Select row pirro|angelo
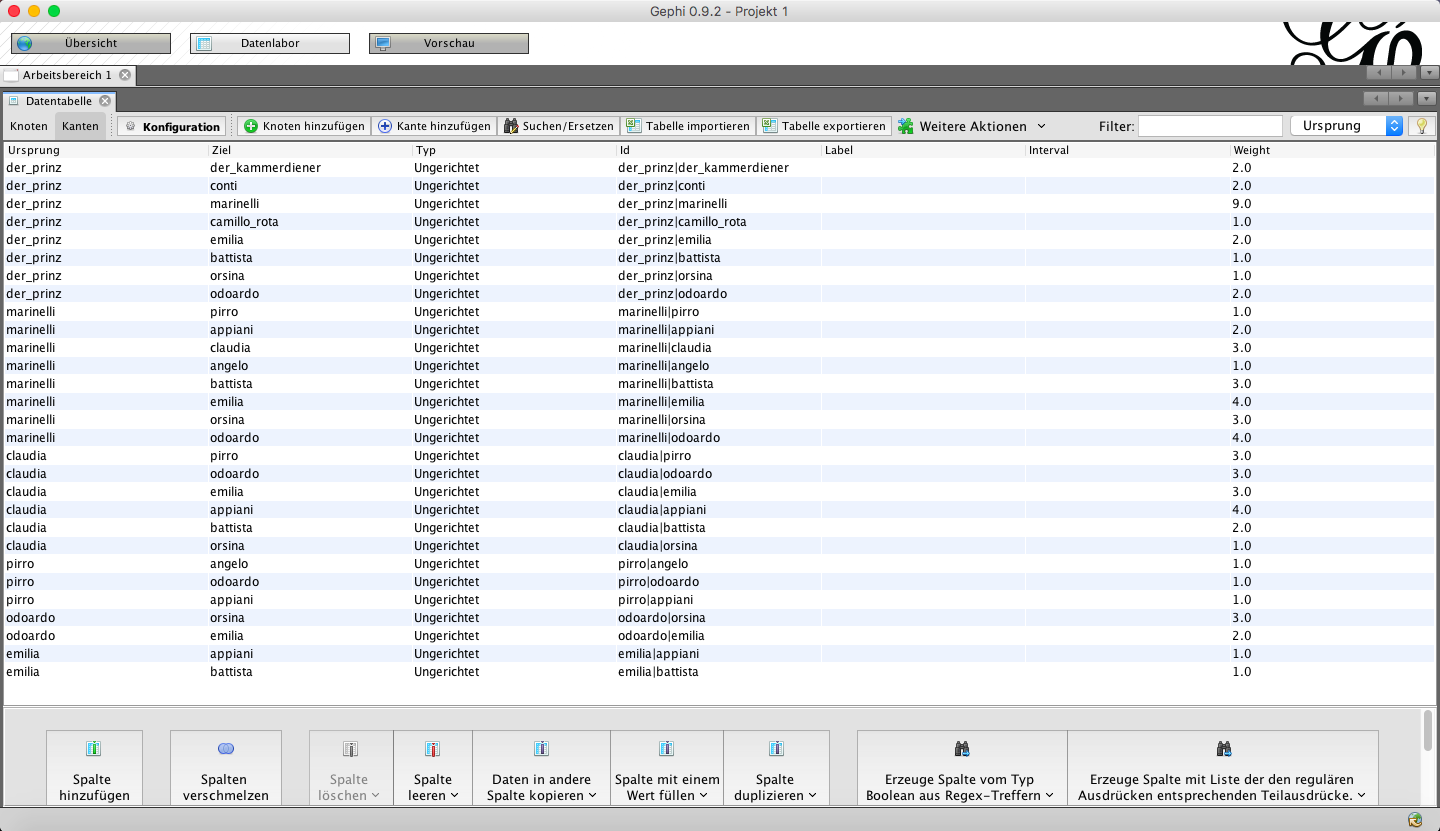 719,564
